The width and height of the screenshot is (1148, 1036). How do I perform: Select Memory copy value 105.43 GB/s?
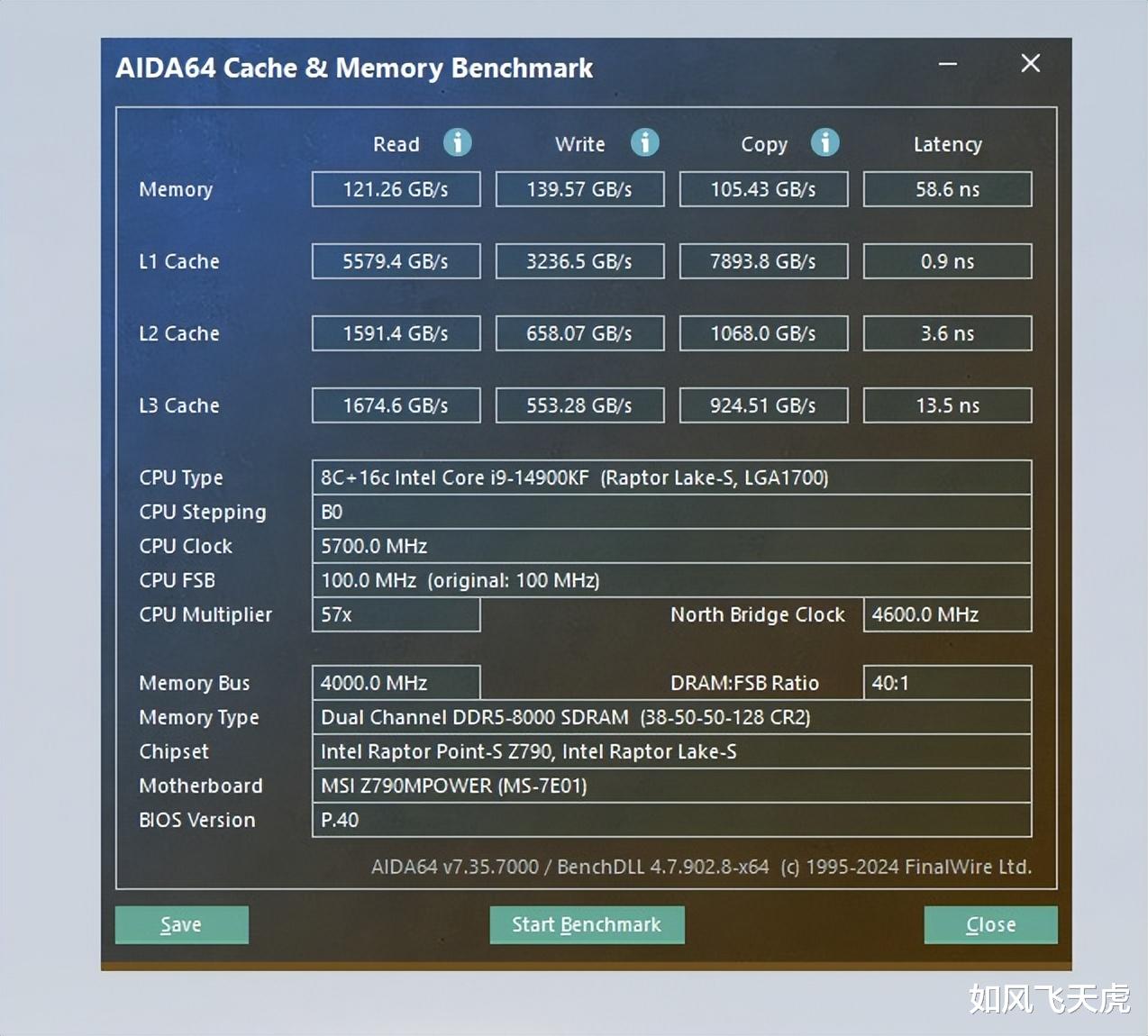[763, 189]
